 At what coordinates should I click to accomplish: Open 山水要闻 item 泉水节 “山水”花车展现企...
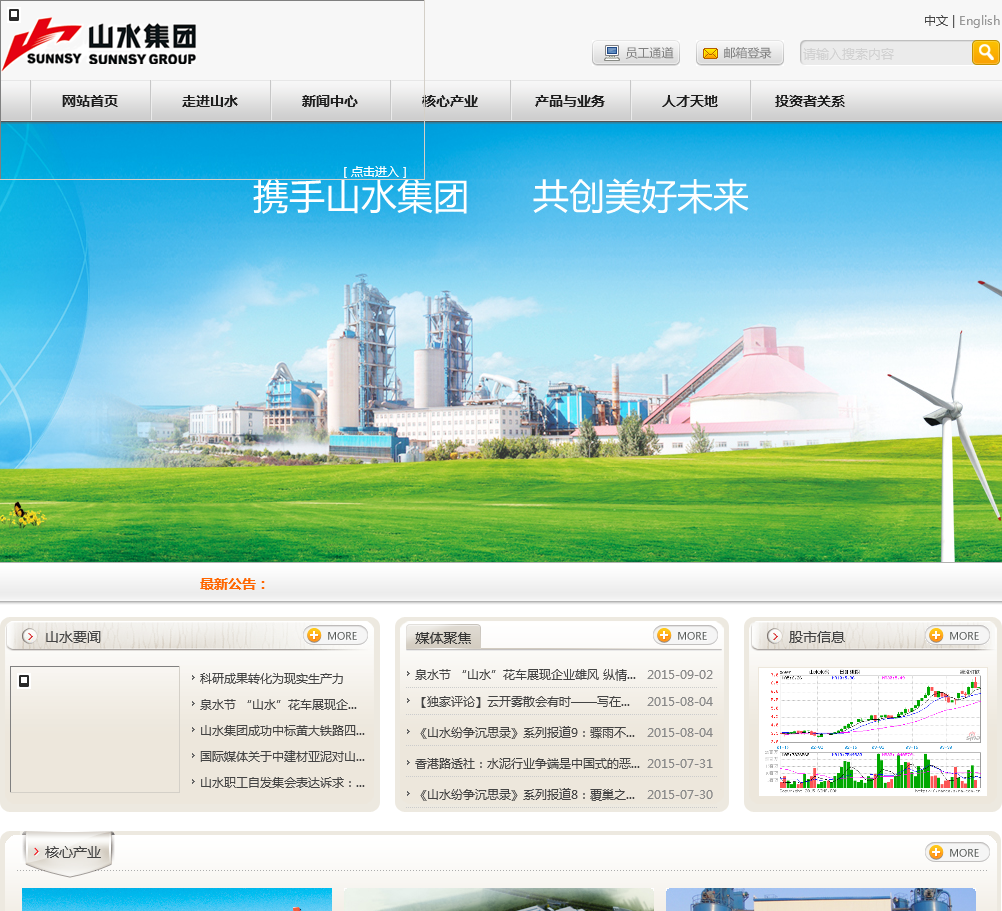[x=278, y=705]
